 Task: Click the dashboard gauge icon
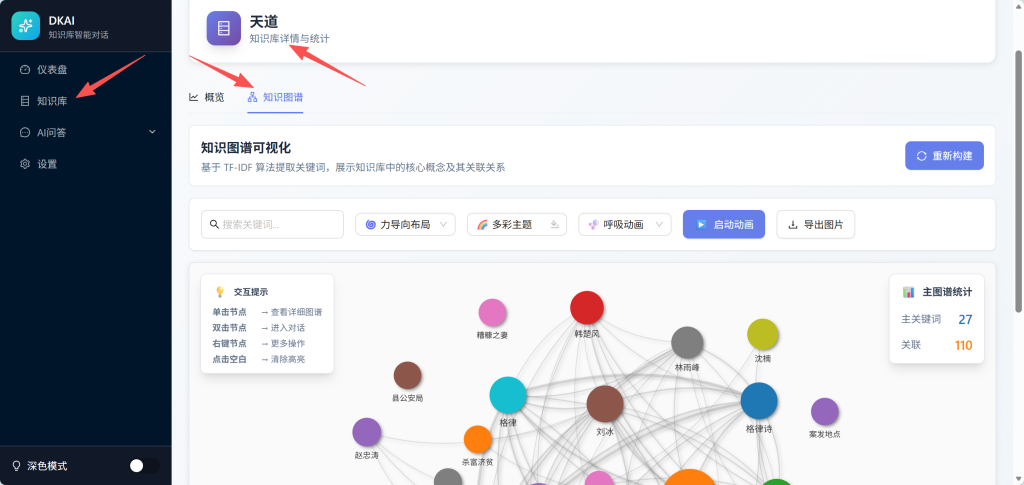(25, 69)
